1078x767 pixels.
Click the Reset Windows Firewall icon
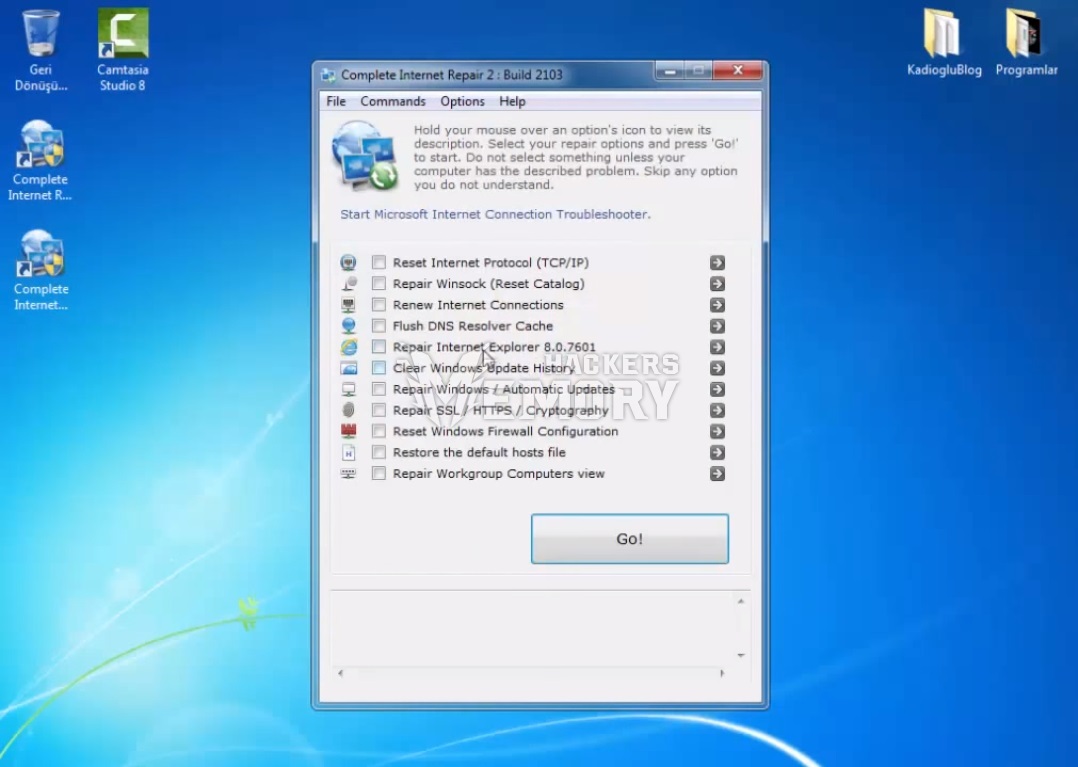pos(349,432)
